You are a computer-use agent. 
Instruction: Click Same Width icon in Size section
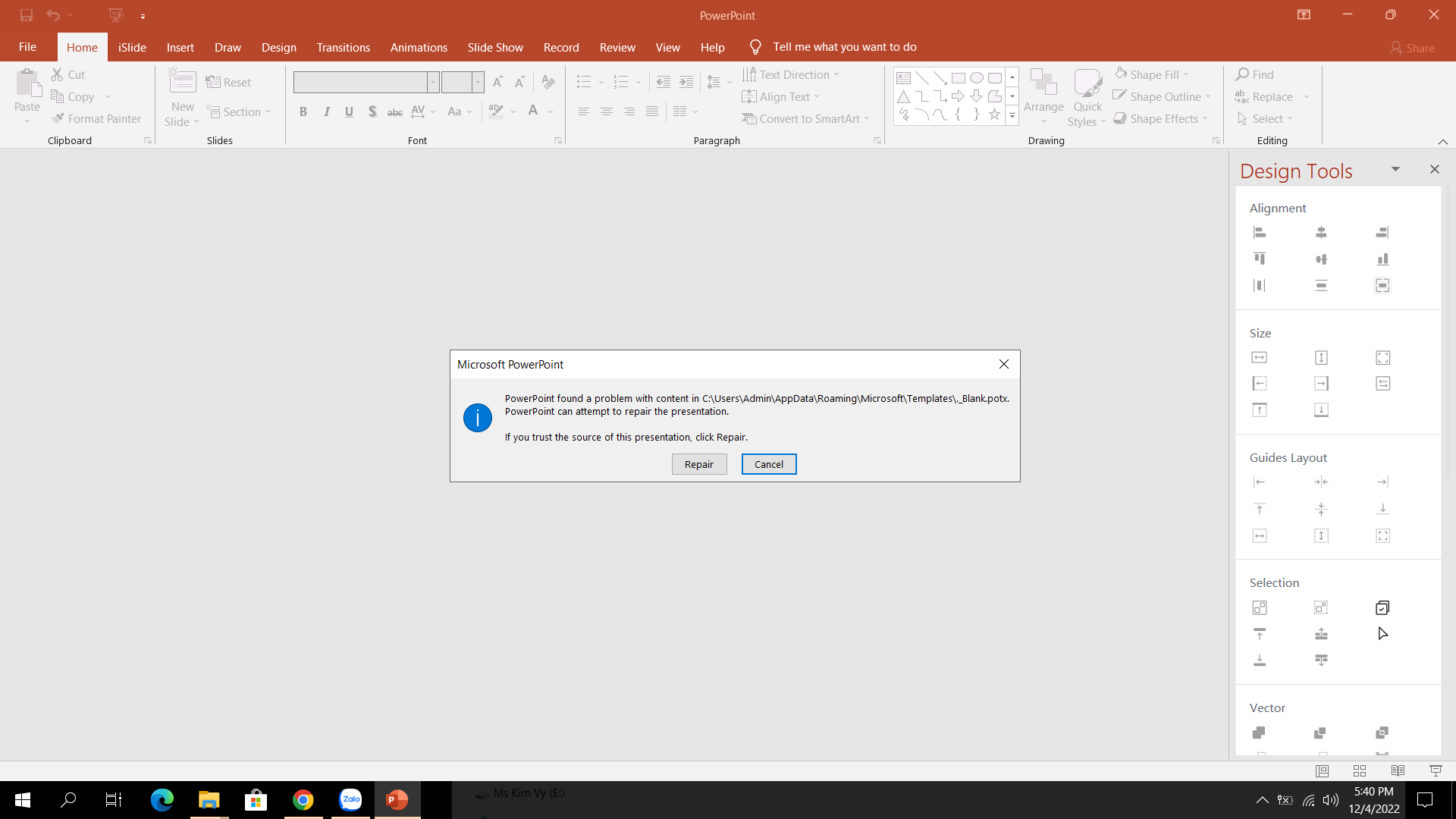[x=1260, y=357]
